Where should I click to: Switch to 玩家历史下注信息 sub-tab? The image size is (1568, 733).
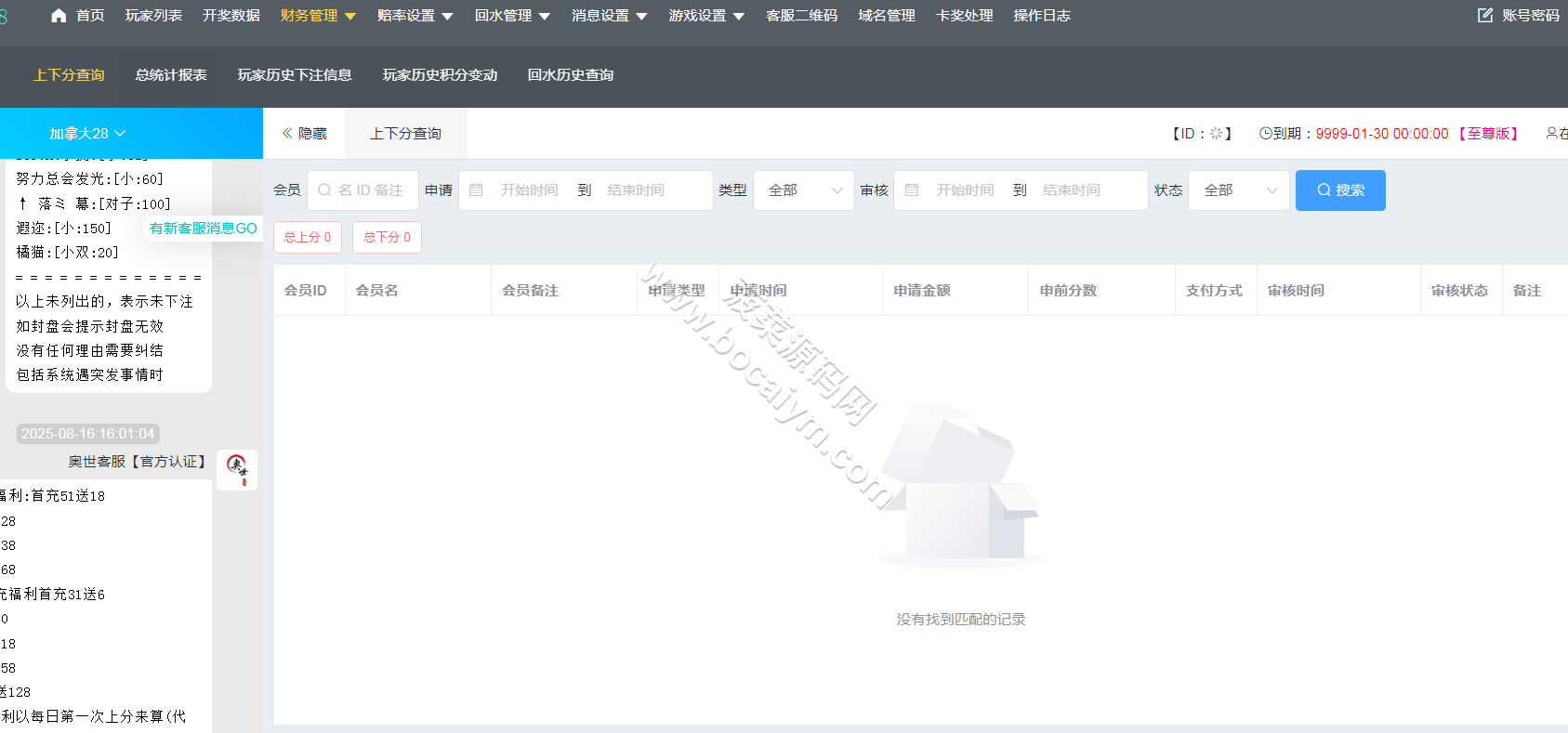[295, 75]
